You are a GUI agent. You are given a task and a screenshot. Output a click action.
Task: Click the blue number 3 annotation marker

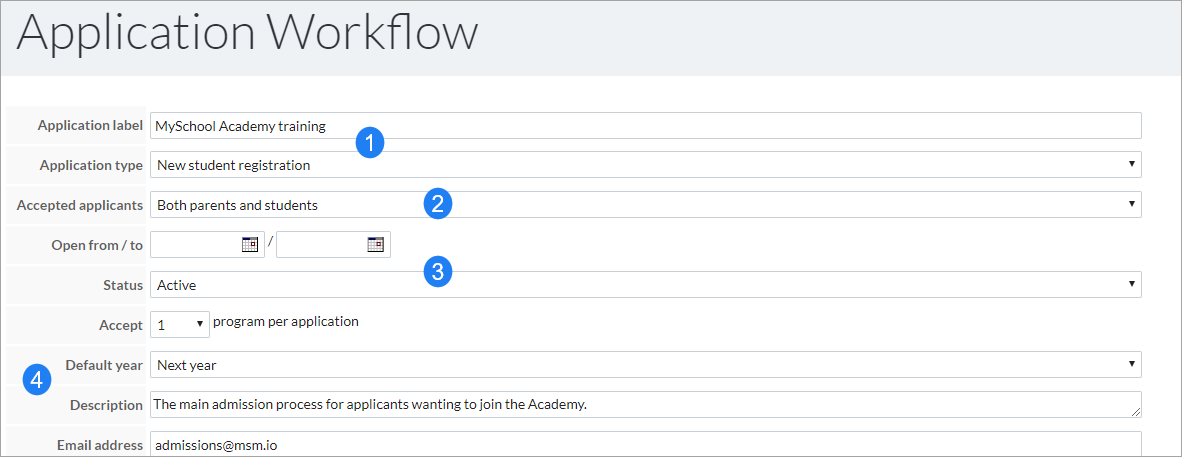pos(438,271)
